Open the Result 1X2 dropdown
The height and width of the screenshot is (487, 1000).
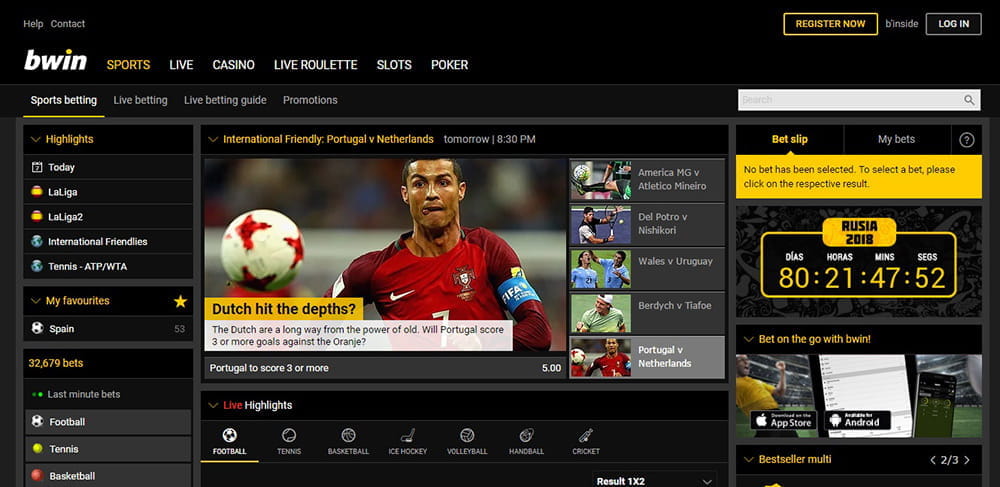654,481
